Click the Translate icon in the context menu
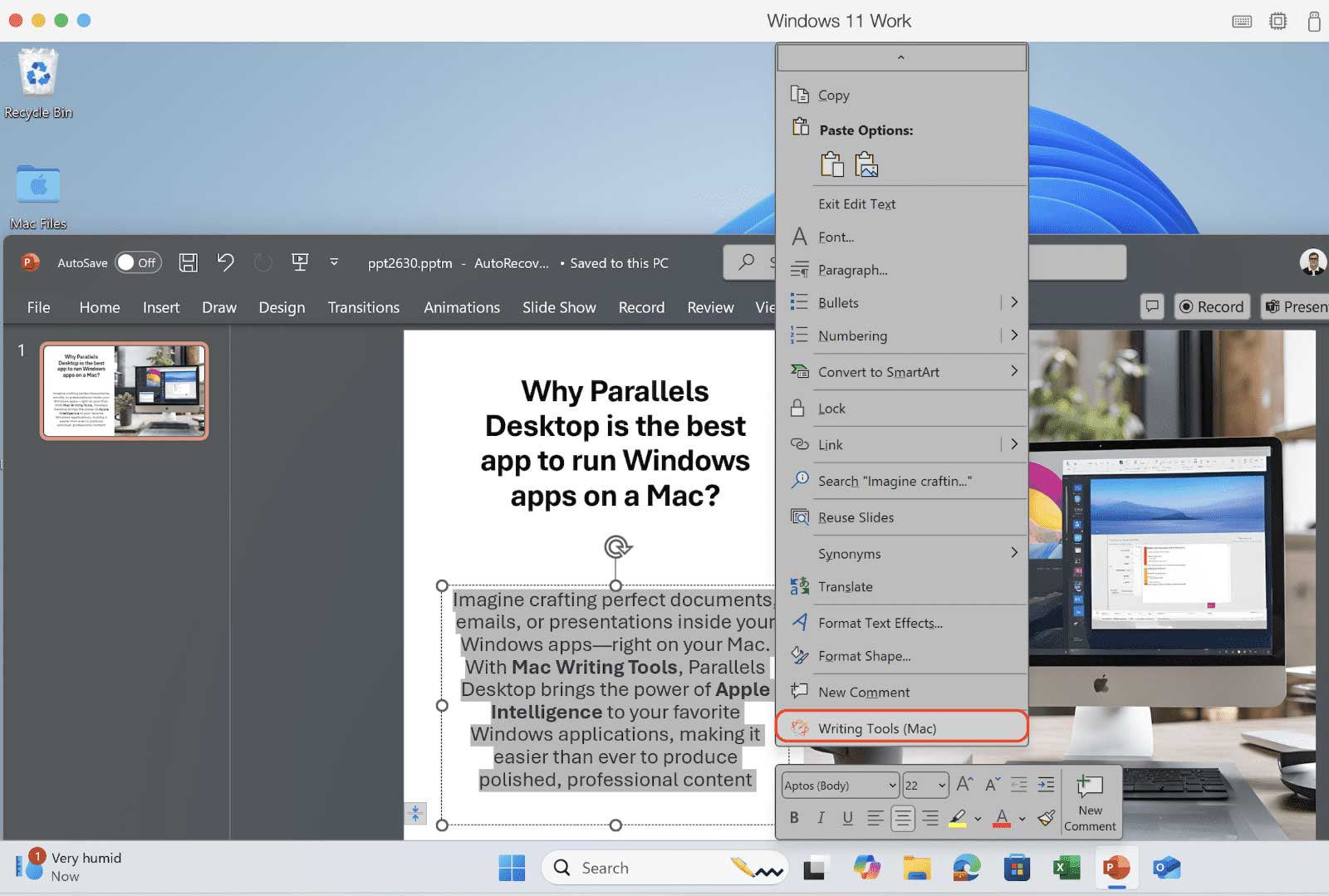Viewport: 1329px width, 896px height. coord(800,586)
